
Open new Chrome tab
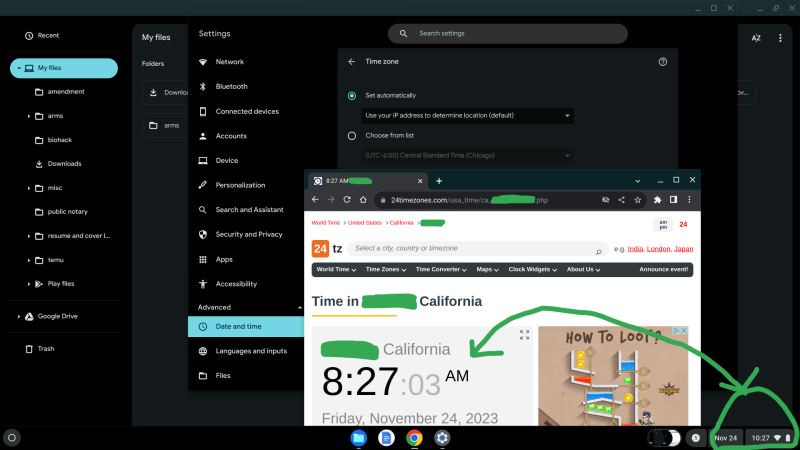tap(439, 181)
